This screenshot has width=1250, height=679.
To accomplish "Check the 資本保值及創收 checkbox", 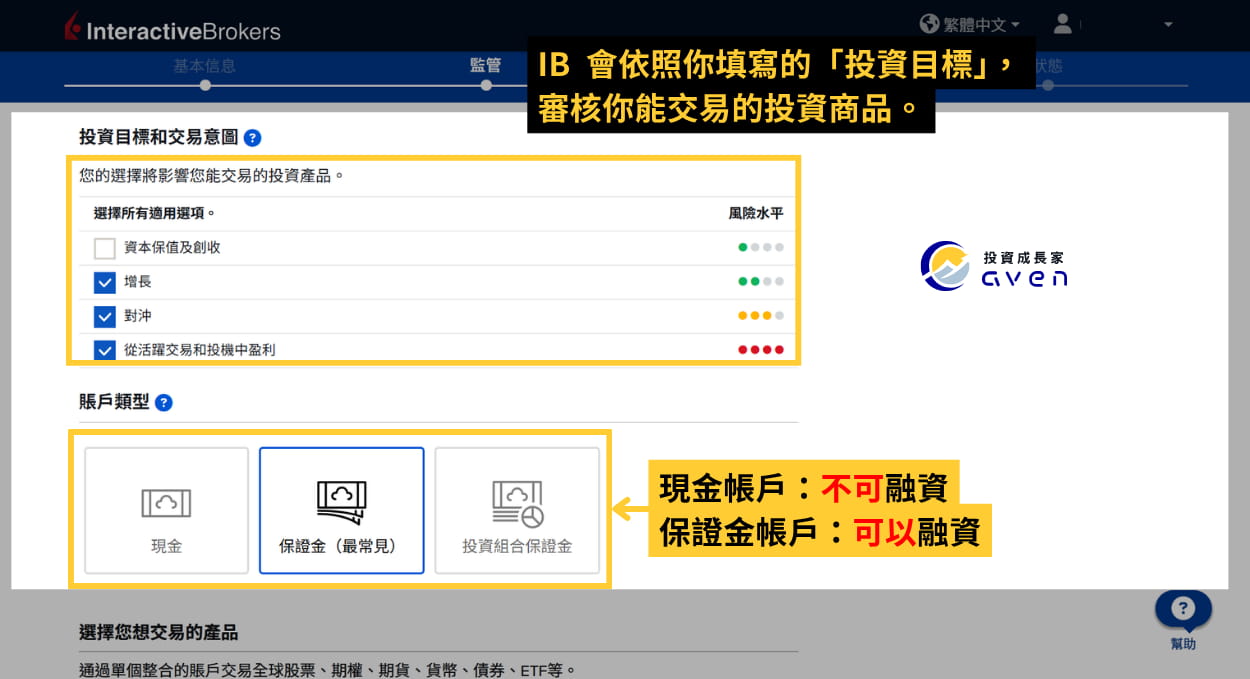I will (105, 249).
